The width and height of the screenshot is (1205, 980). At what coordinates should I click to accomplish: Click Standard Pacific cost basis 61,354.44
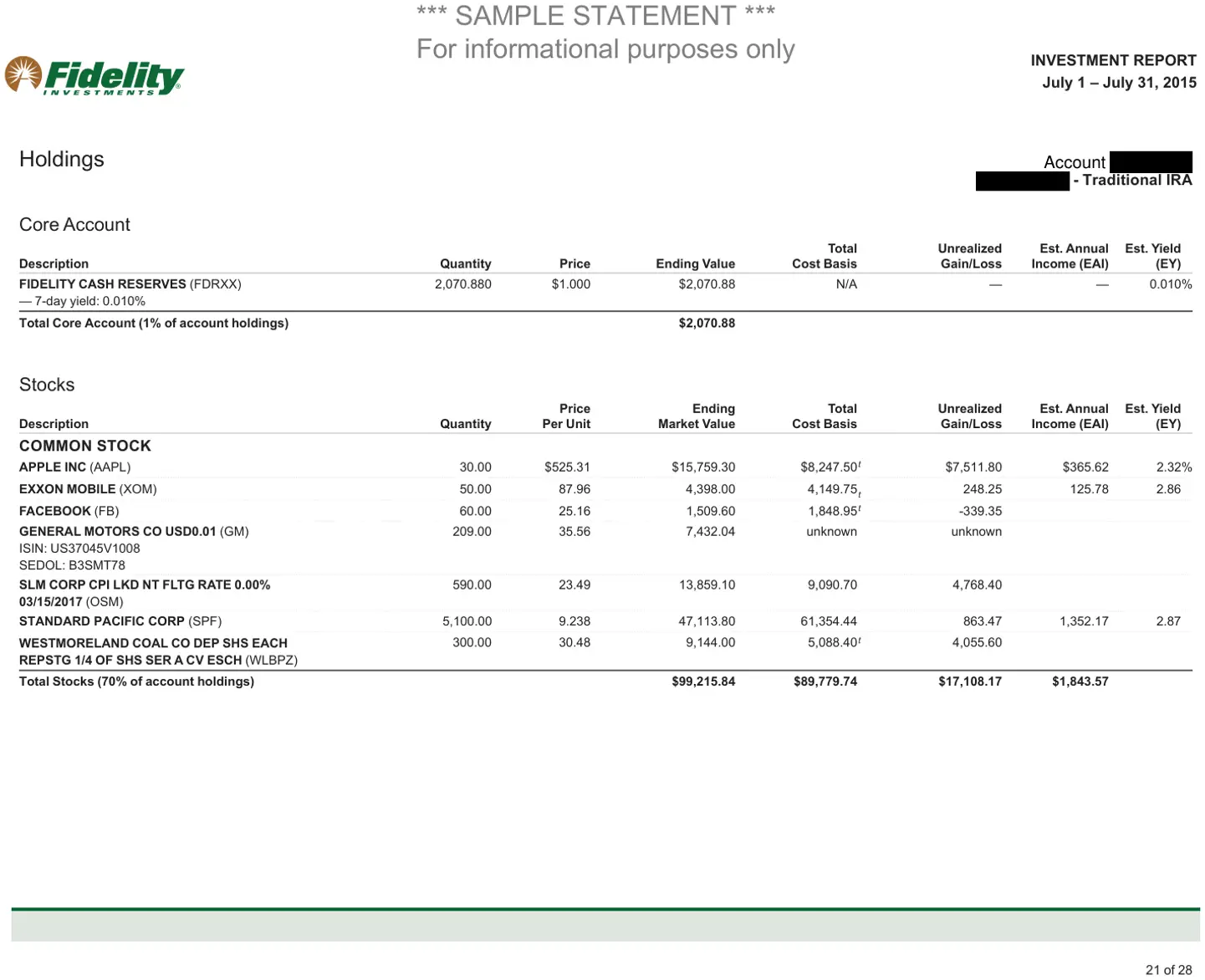pyautogui.click(x=829, y=621)
